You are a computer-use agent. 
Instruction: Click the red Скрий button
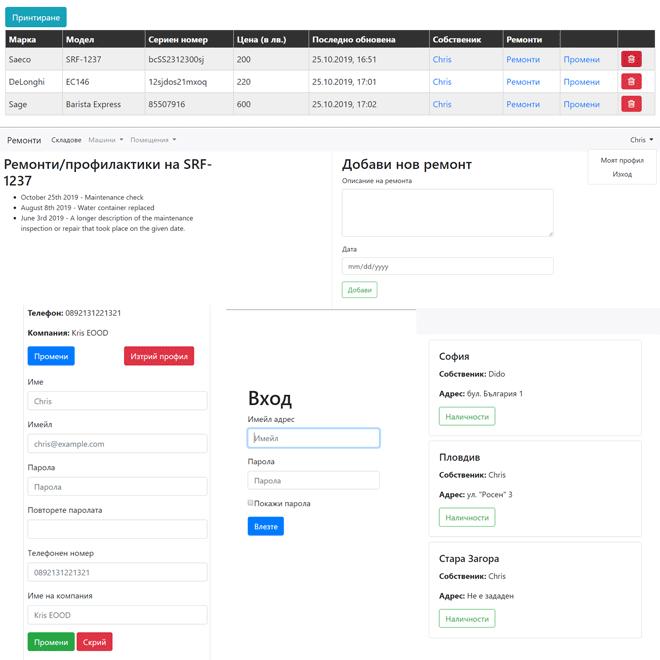coord(94,642)
